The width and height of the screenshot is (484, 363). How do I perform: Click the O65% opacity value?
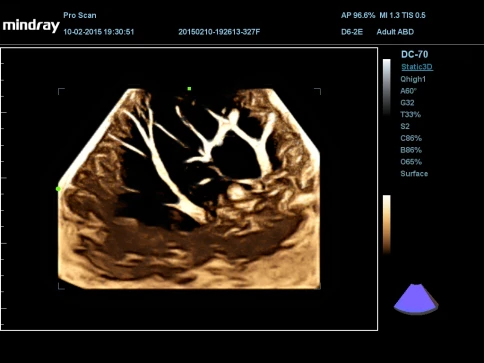[411, 162]
